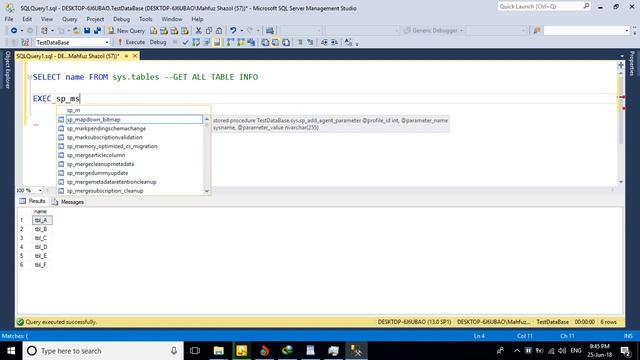This screenshot has width=640, height=360.
Task: Open File Explorer from the taskbar
Action: pos(219,351)
